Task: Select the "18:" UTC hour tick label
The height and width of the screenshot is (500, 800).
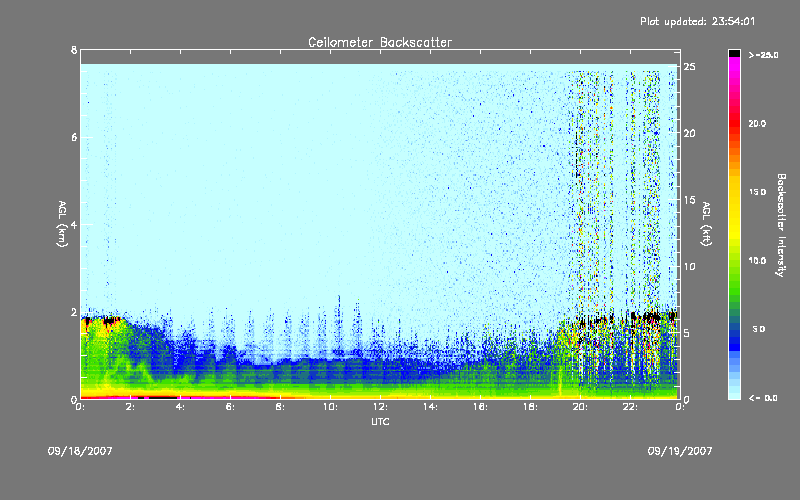Action: tap(530, 407)
